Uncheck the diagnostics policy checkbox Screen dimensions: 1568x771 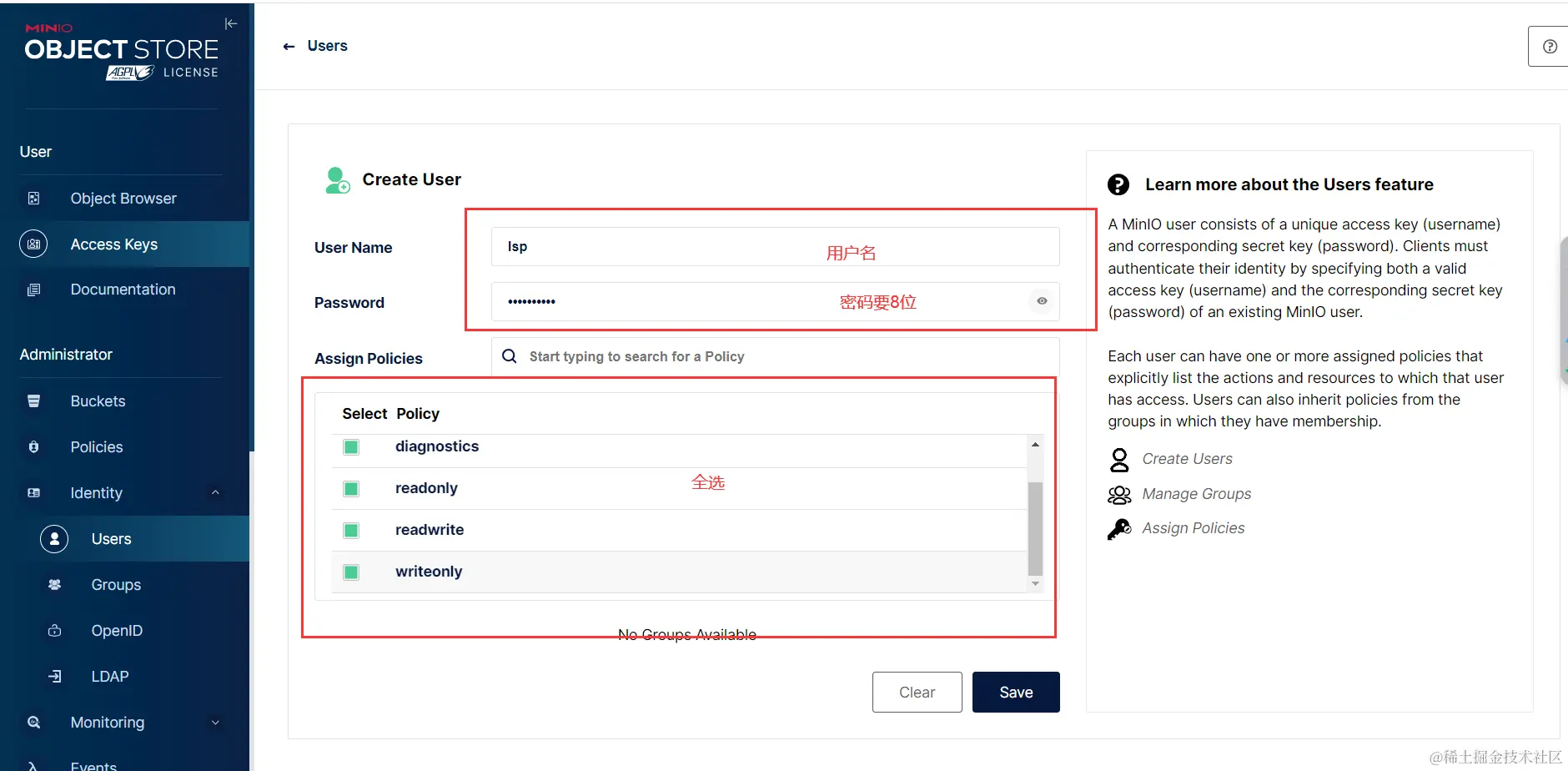click(351, 447)
